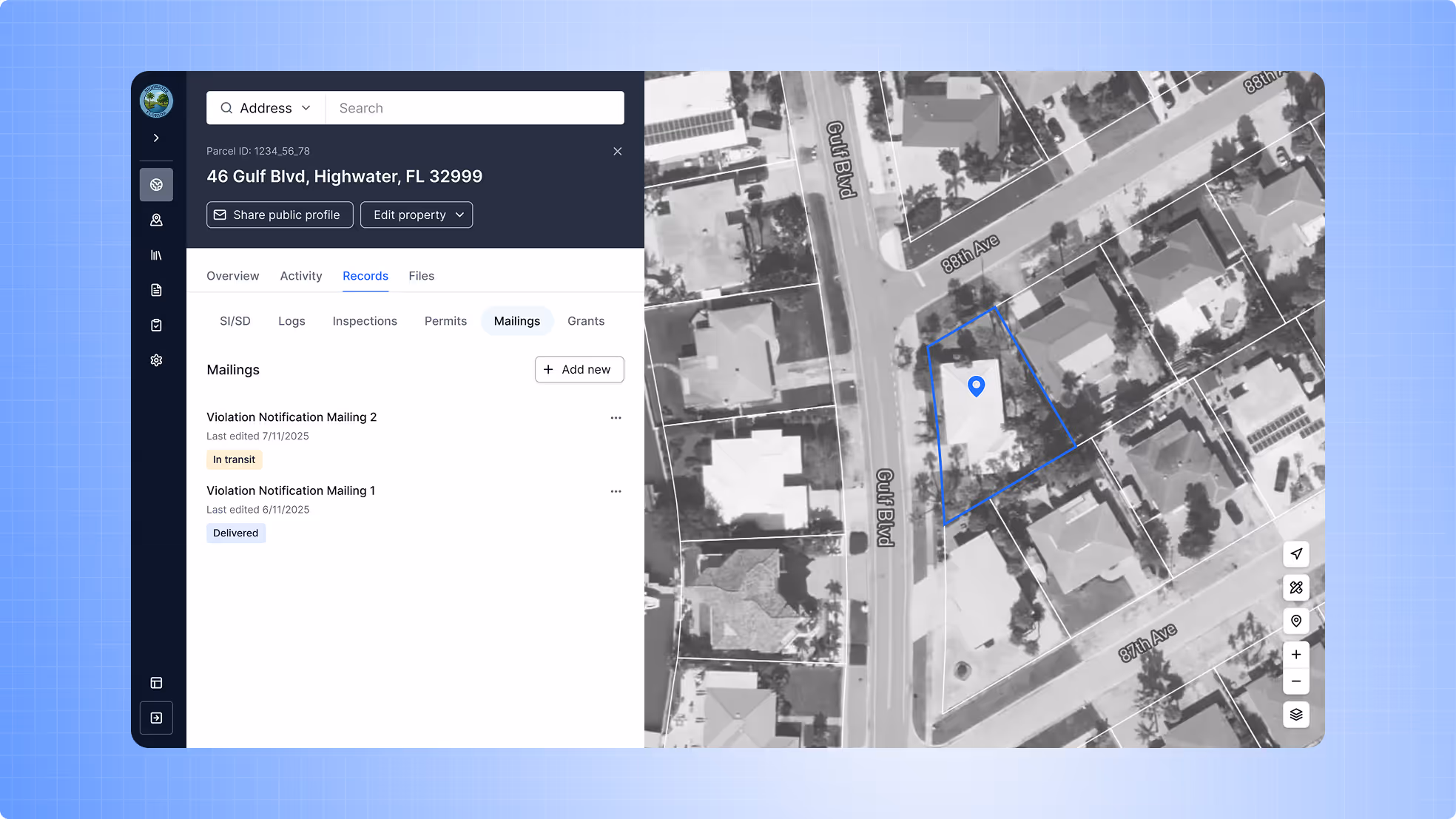Image resolution: width=1456 pixels, height=819 pixels.
Task: Select the map measure/draw tool icon
Action: click(x=1295, y=587)
